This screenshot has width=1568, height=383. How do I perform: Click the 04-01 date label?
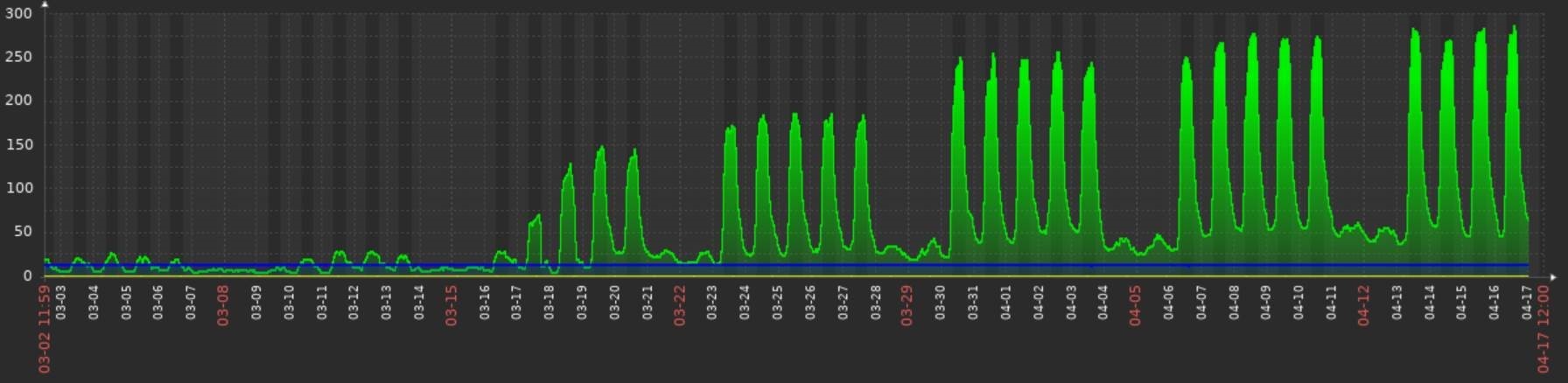pos(1005,302)
